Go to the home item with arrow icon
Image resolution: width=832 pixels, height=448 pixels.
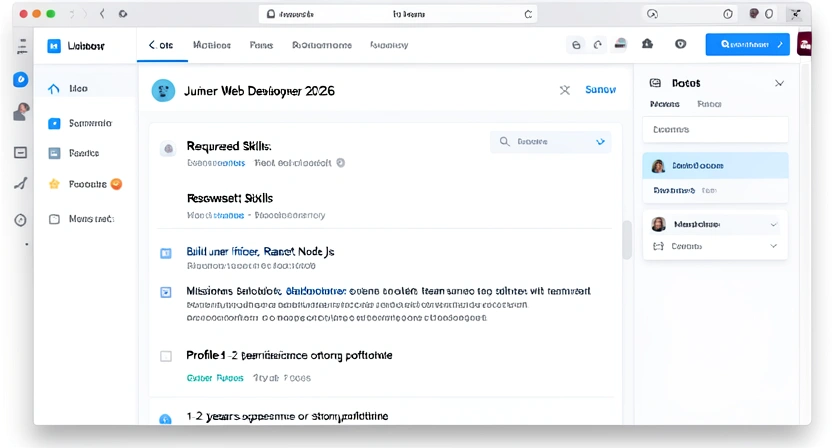[x=86, y=89]
